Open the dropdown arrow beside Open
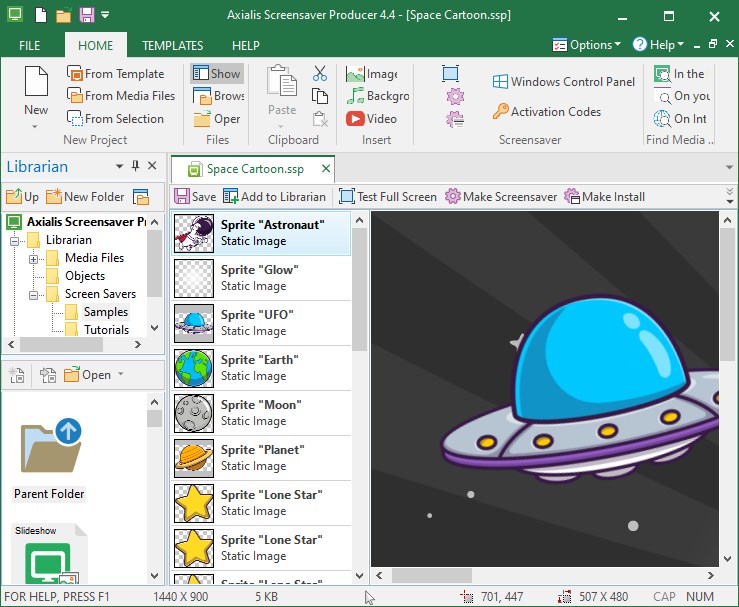This screenshot has height=607, width=739. [x=121, y=374]
